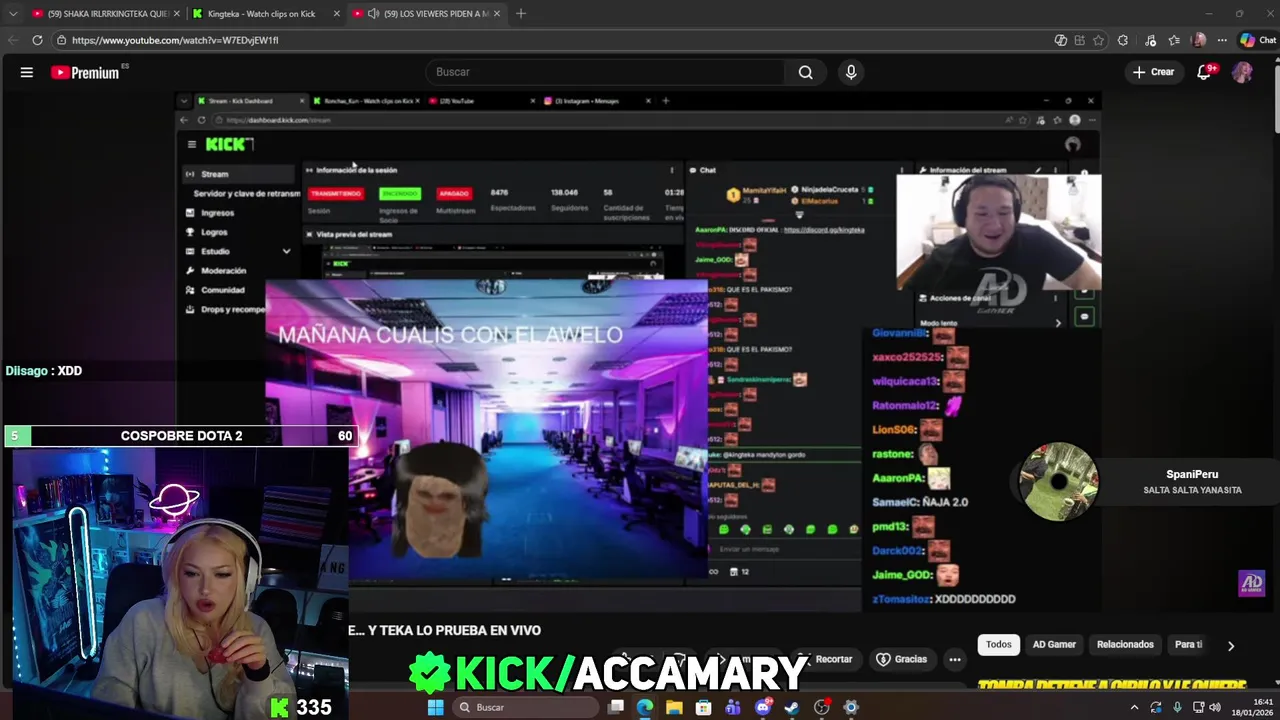1280x720 pixels.
Task: Open Copilot Chat in the Edge toolbar
Action: tap(1258, 40)
